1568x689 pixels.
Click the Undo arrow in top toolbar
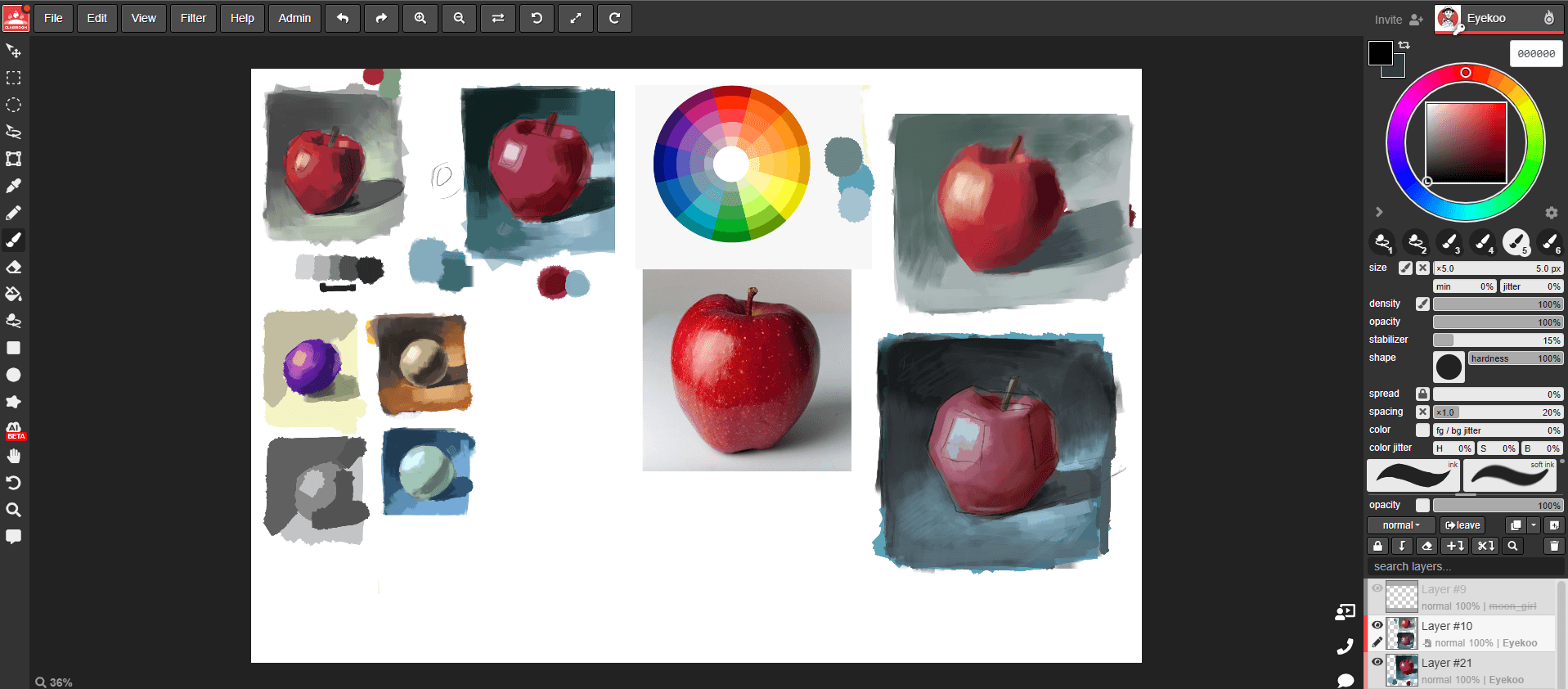click(x=343, y=18)
